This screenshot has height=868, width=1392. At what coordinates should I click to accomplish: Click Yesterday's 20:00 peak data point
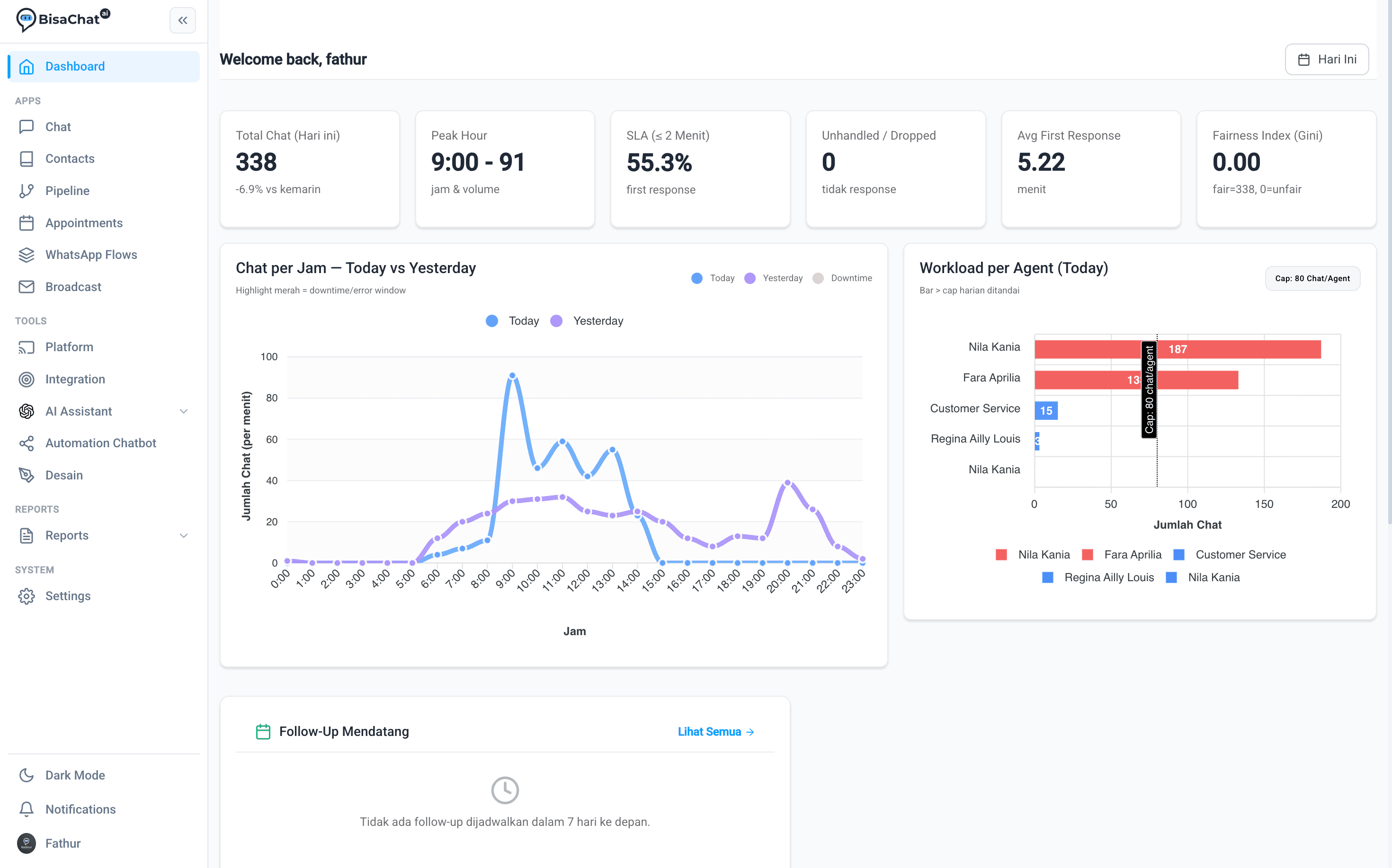tap(787, 483)
